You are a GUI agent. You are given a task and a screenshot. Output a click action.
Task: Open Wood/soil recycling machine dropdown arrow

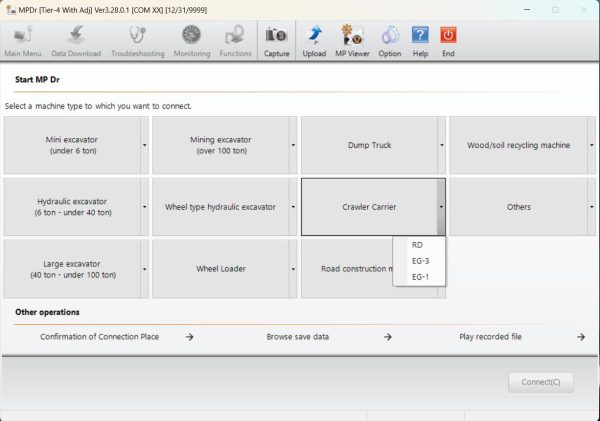(x=592, y=145)
